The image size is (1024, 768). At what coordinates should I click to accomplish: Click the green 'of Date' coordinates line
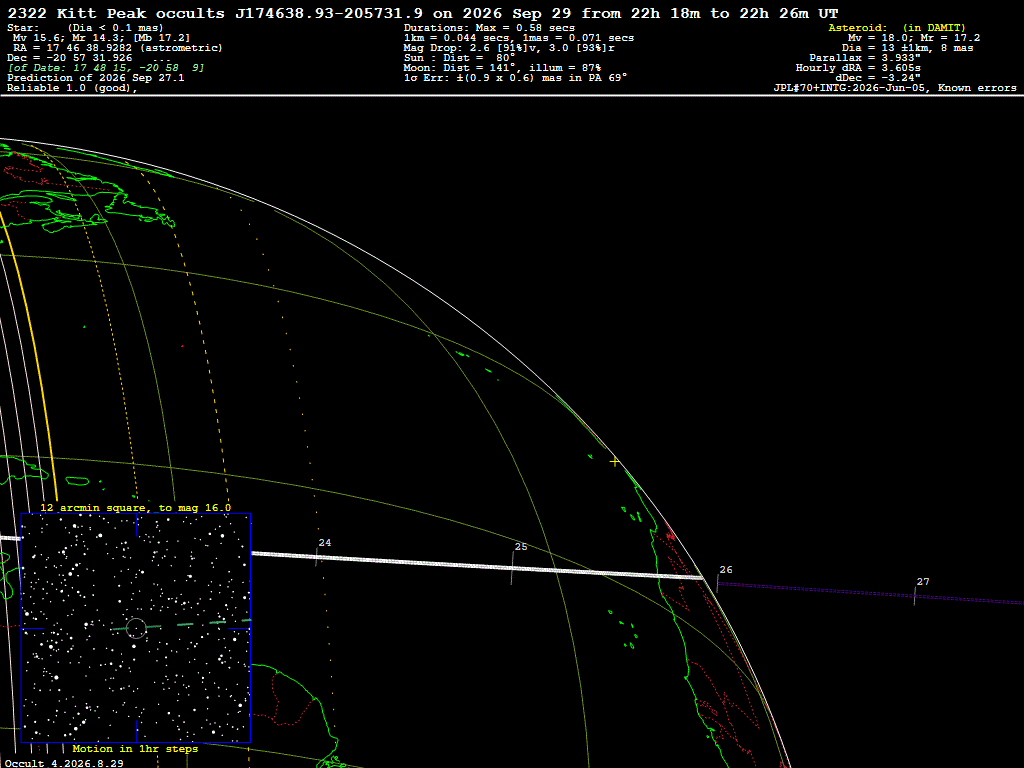106,67
